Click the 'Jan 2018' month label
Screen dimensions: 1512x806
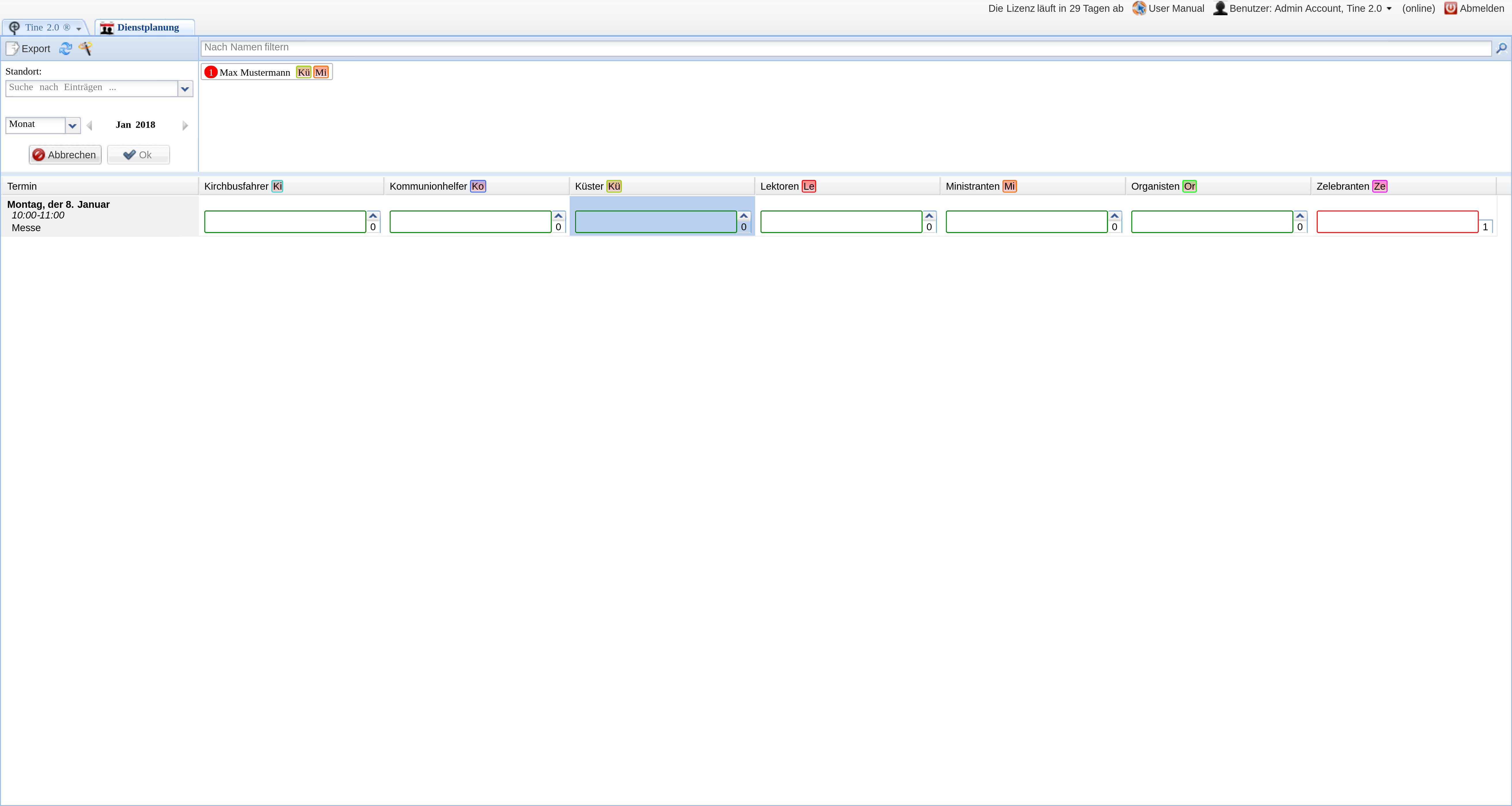[136, 125]
